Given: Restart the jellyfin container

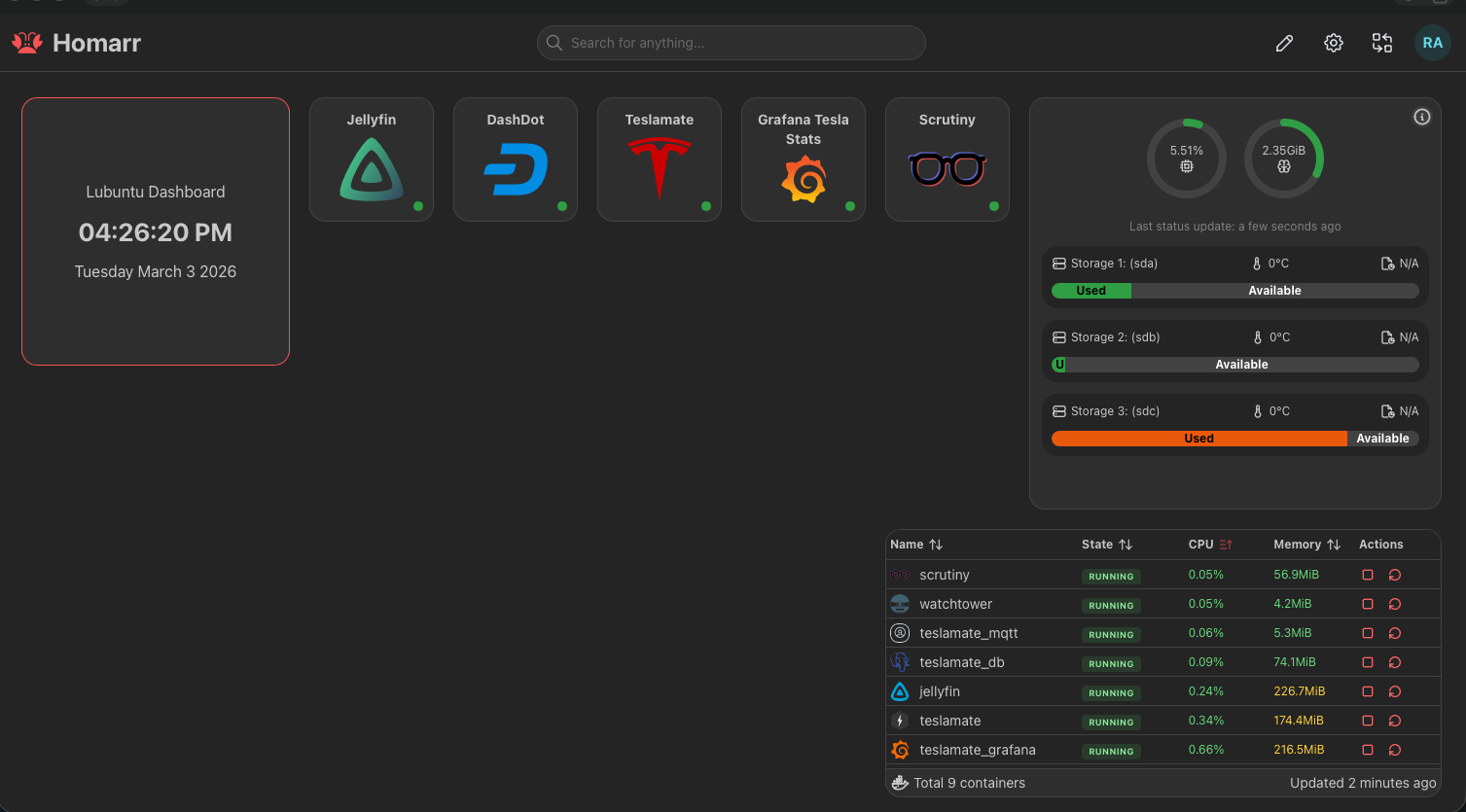Looking at the screenshot, I should [1395, 691].
